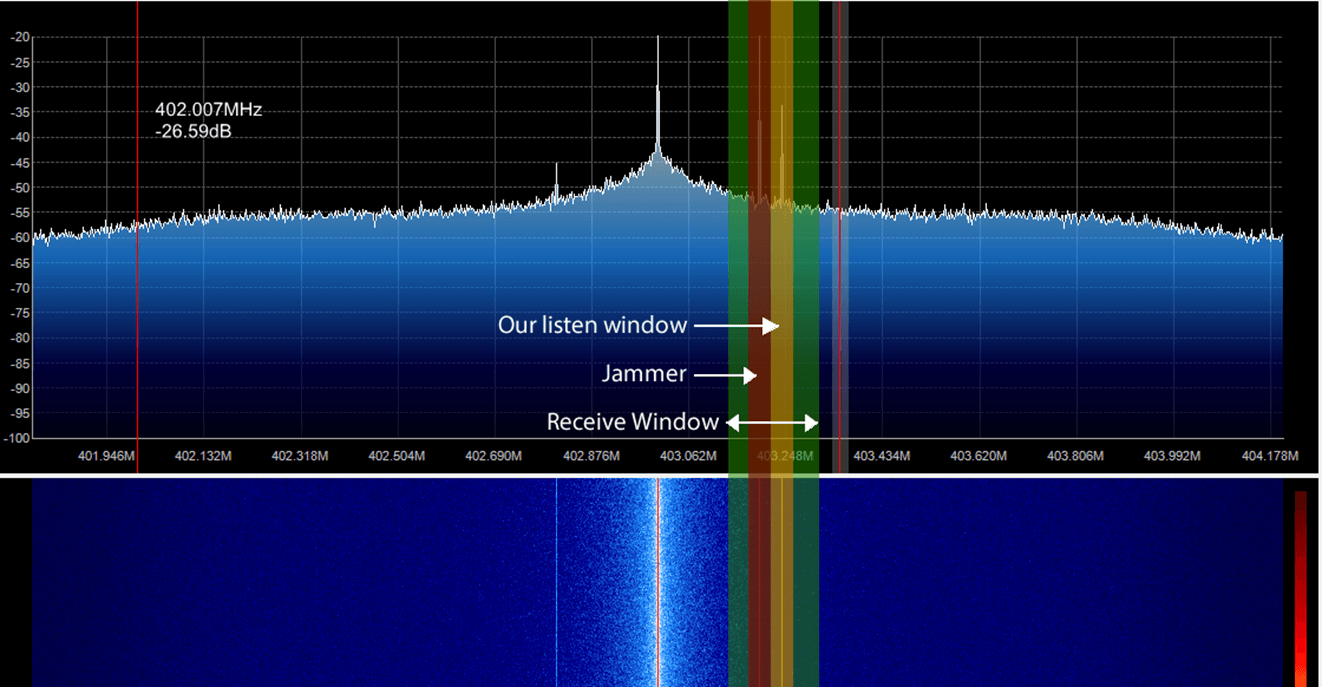This screenshot has width=1322, height=687.
Task: Click the thin cyan line in waterfall
Action: click(556, 582)
